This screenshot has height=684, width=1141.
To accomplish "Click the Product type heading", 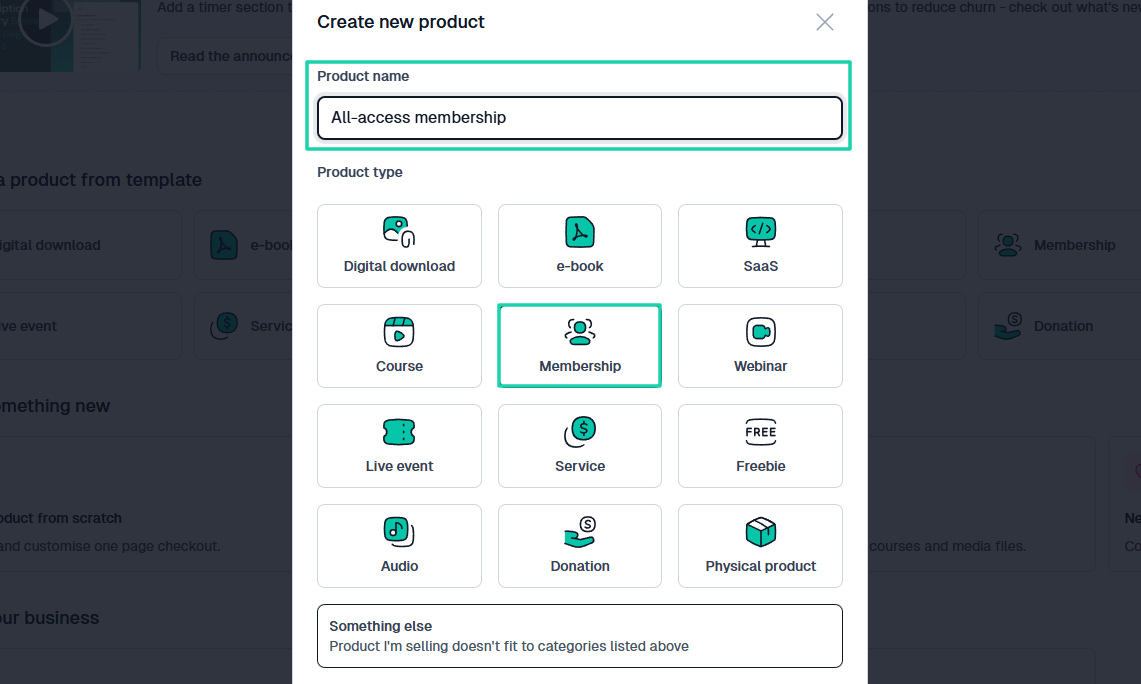I will coord(359,172).
